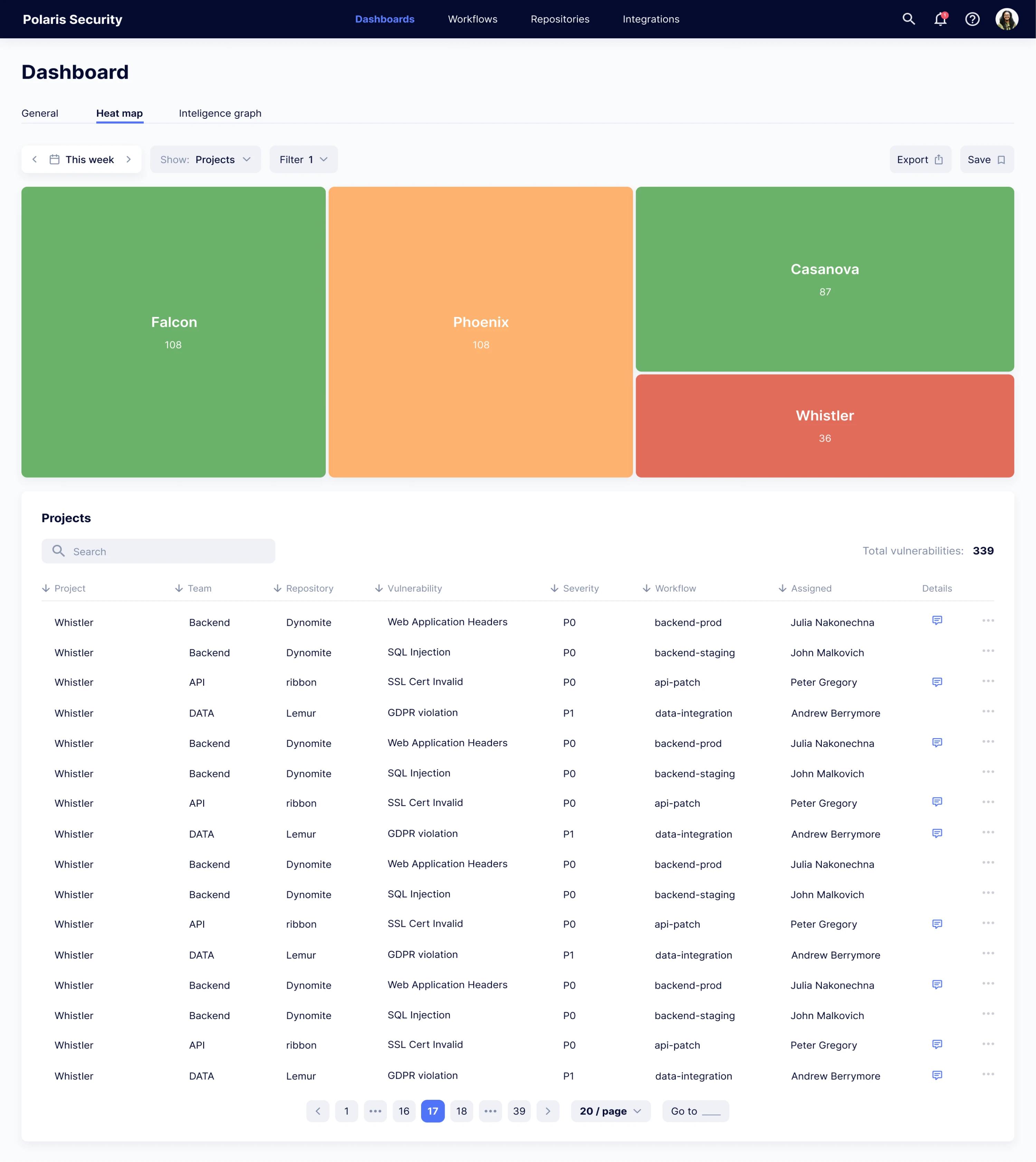Open more options on first John Malkovich row
1036x1162 pixels.
[x=988, y=651]
